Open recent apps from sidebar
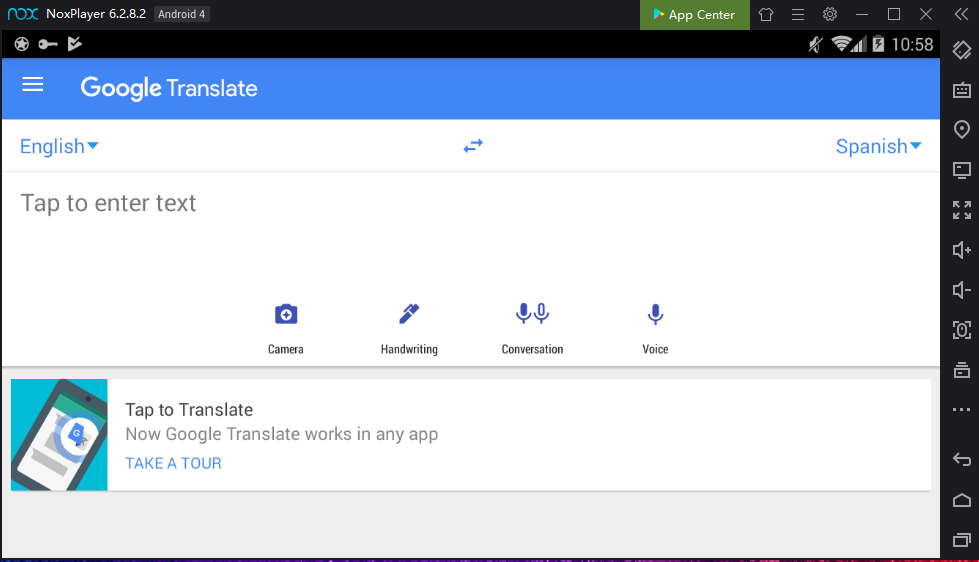 click(x=962, y=540)
